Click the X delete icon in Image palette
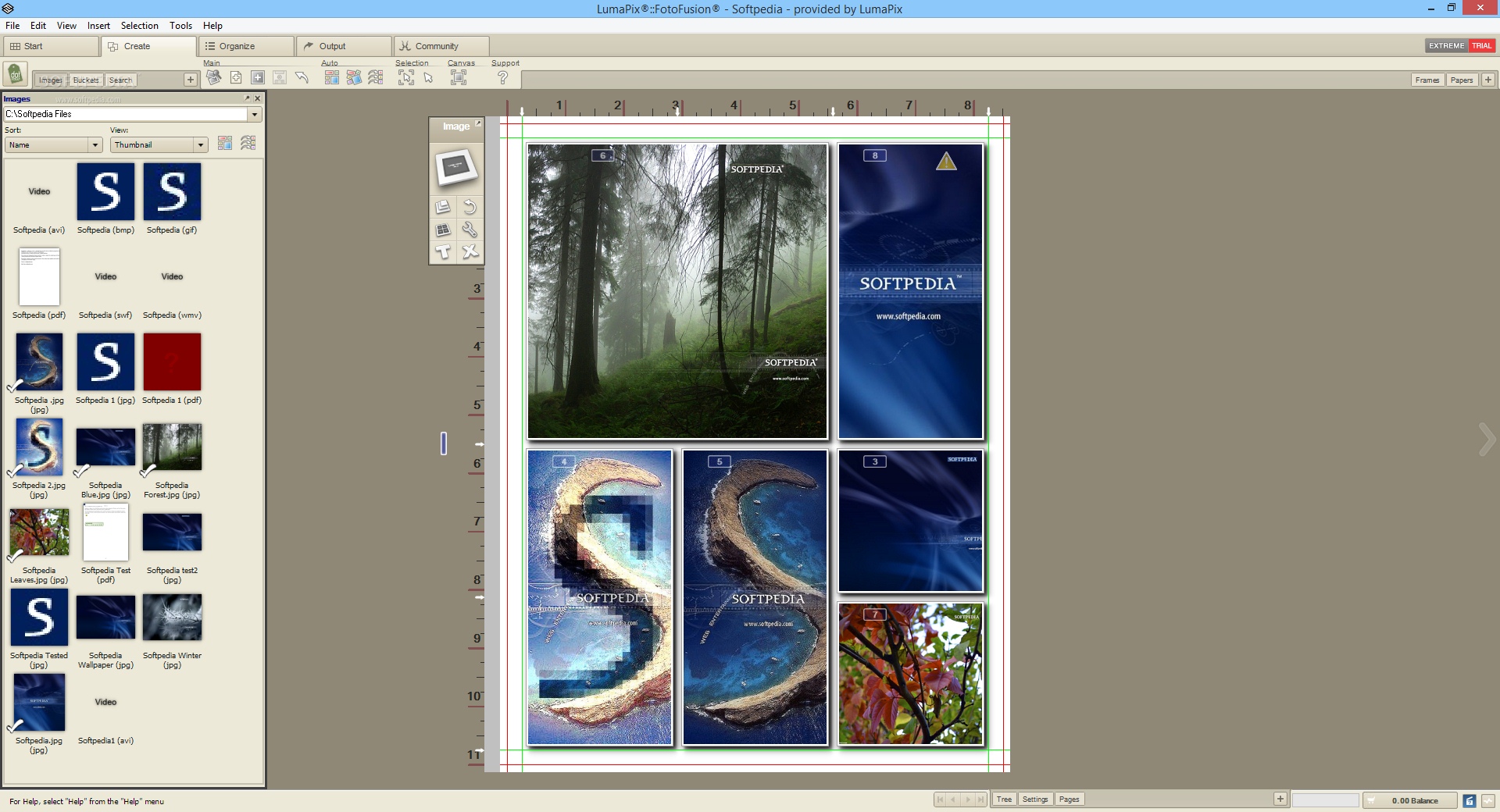 pos(470,251)
